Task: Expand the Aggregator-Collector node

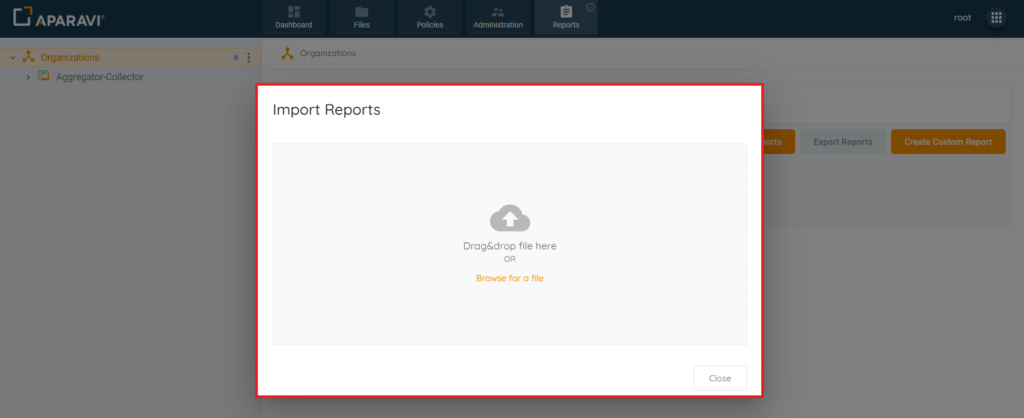Action: (x=28, y=77)
